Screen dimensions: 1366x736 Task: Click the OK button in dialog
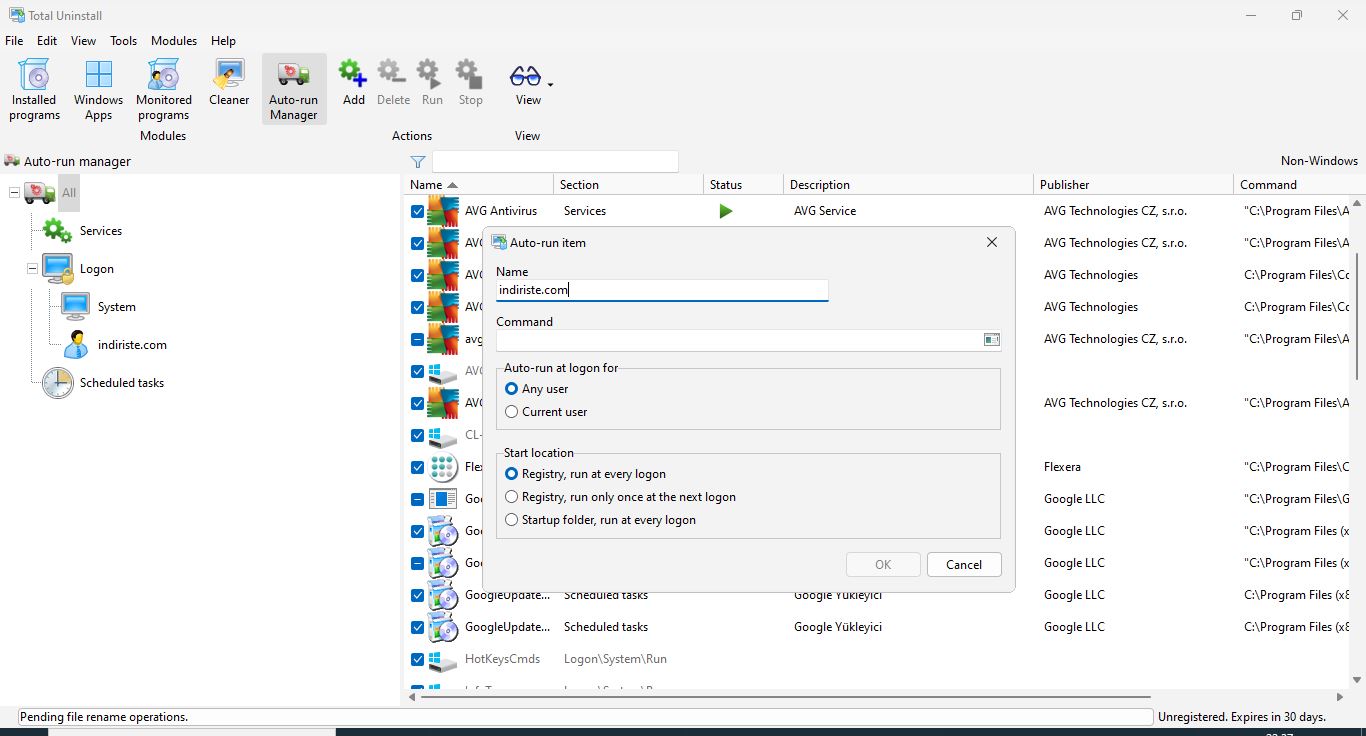tap(883, 565)
